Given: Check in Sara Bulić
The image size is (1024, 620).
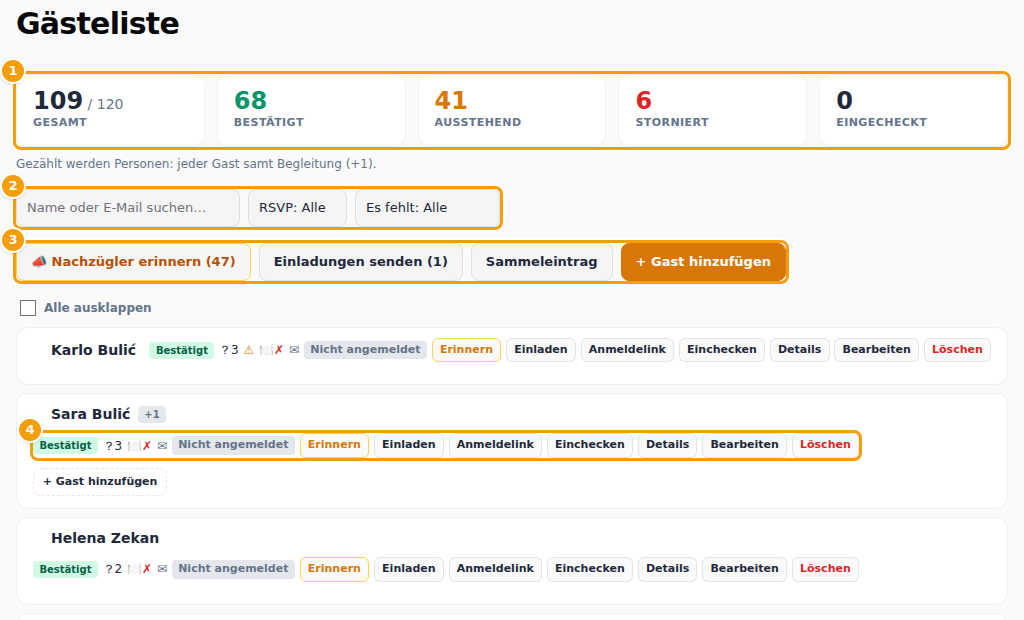Looking at the screenshot, I should tap(590, 445).
